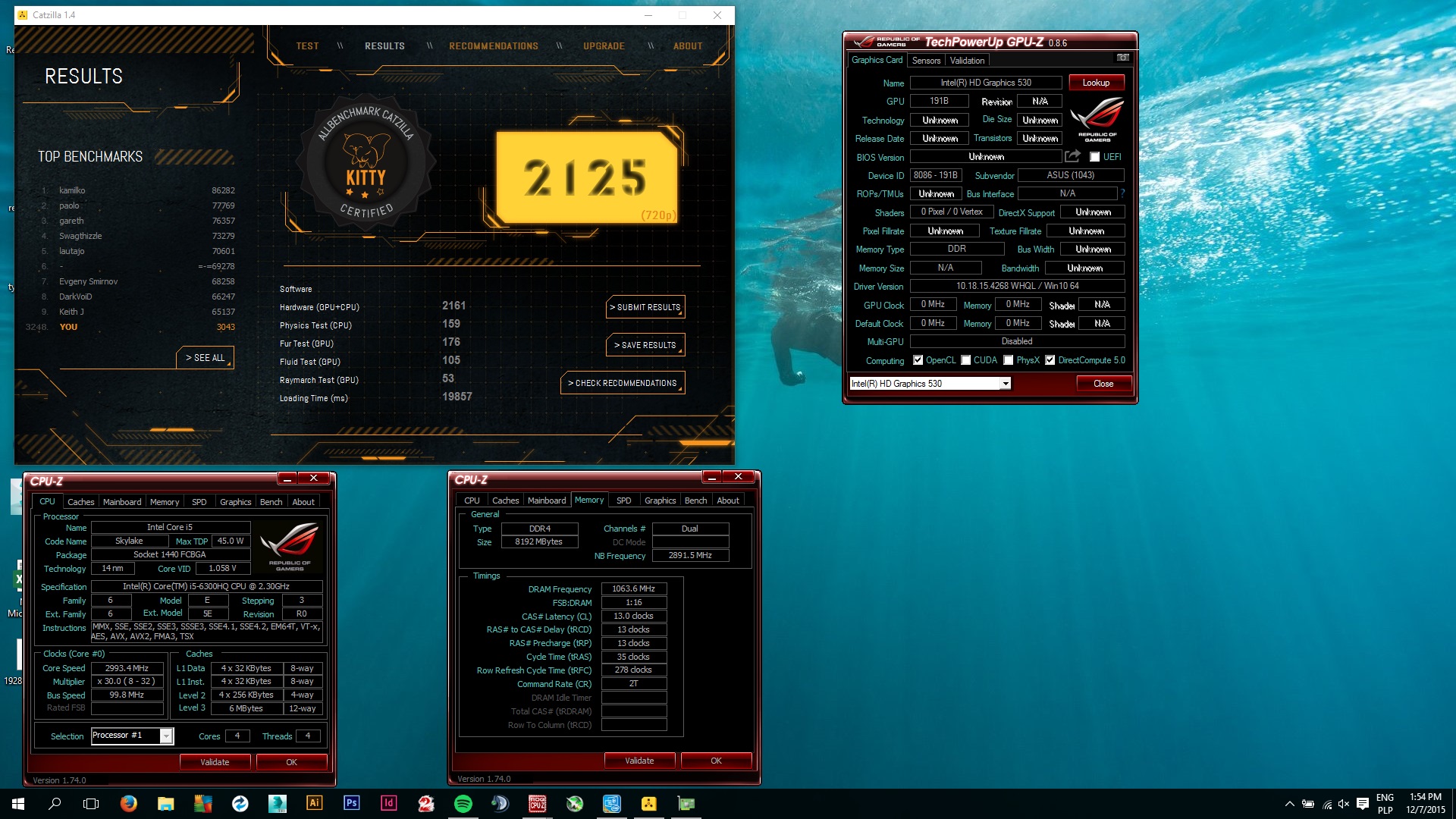Screen dimensions: 1456x819
Task: Click the muted speaker tray icon
Action: (1344, 804)
